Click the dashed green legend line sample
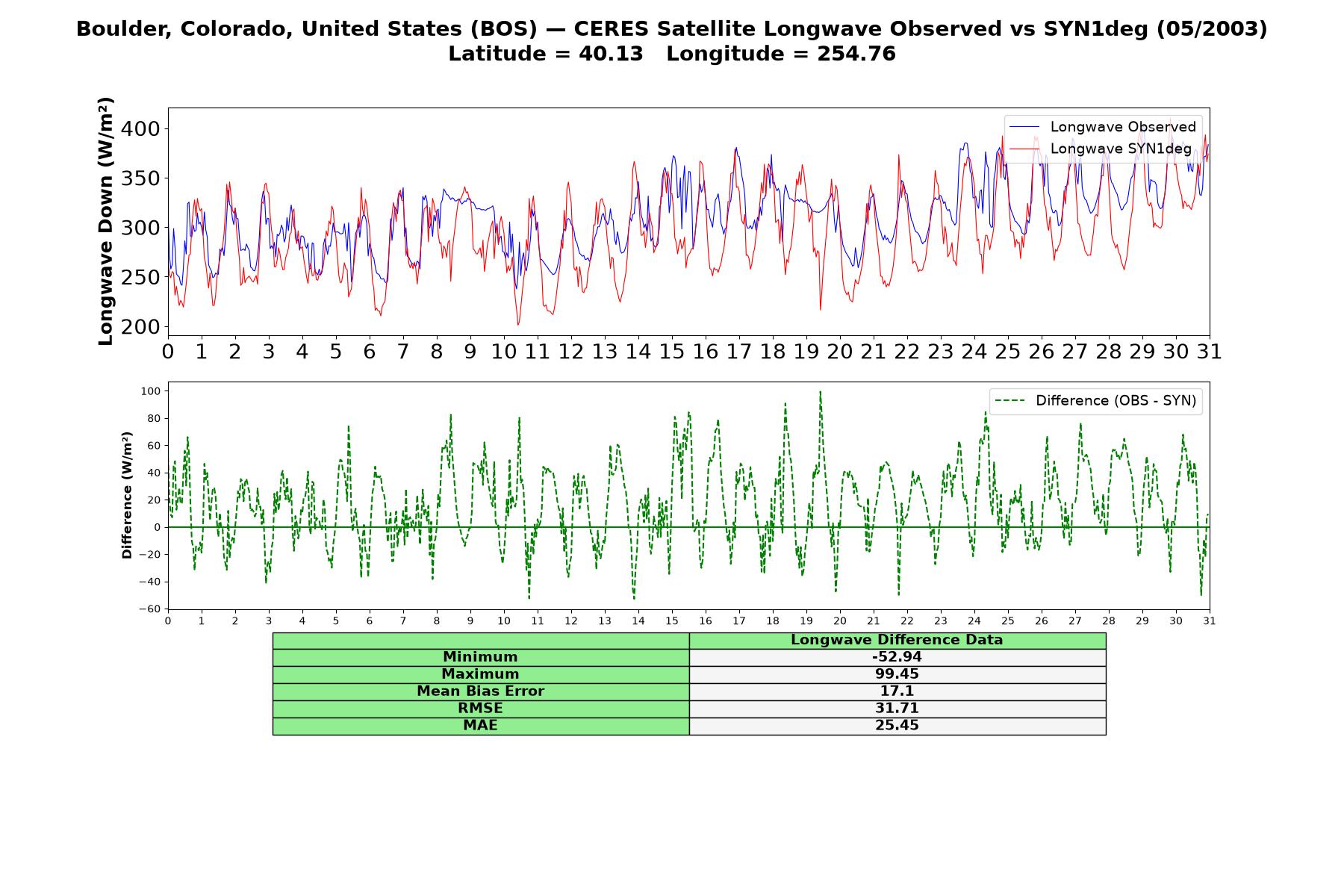Viewport: 1344px width, 896px height. 1010,401
